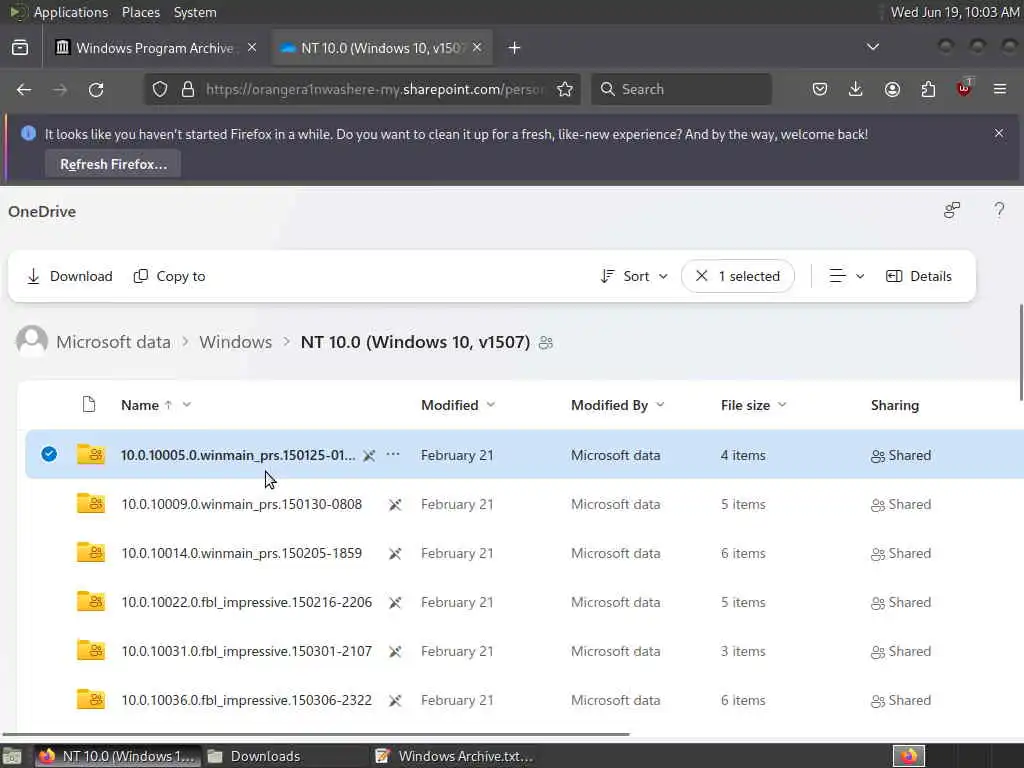Open the Sort dropdown
The width and height of the screenshot is (1024, 768).
(x=634, y=276)
